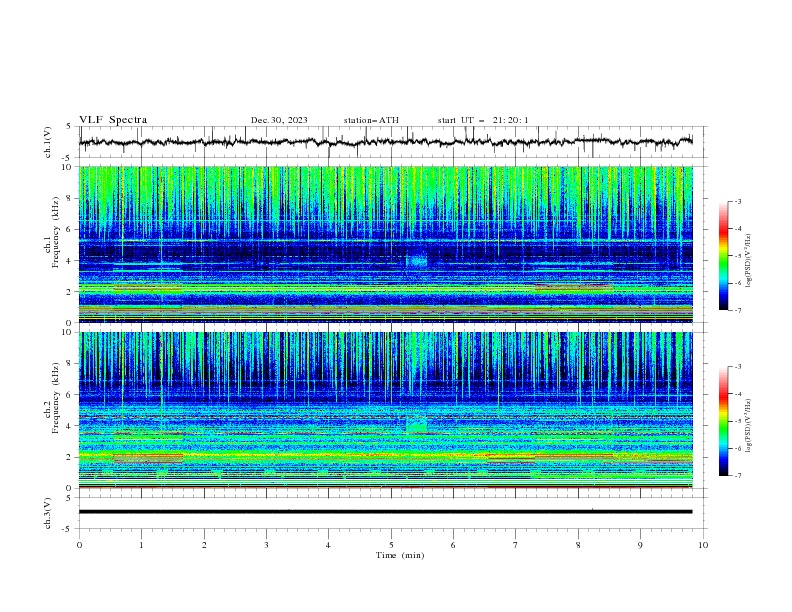Click the 'station=ATH' label
This screenshot has width=792, height=612.
click(371, 120)
